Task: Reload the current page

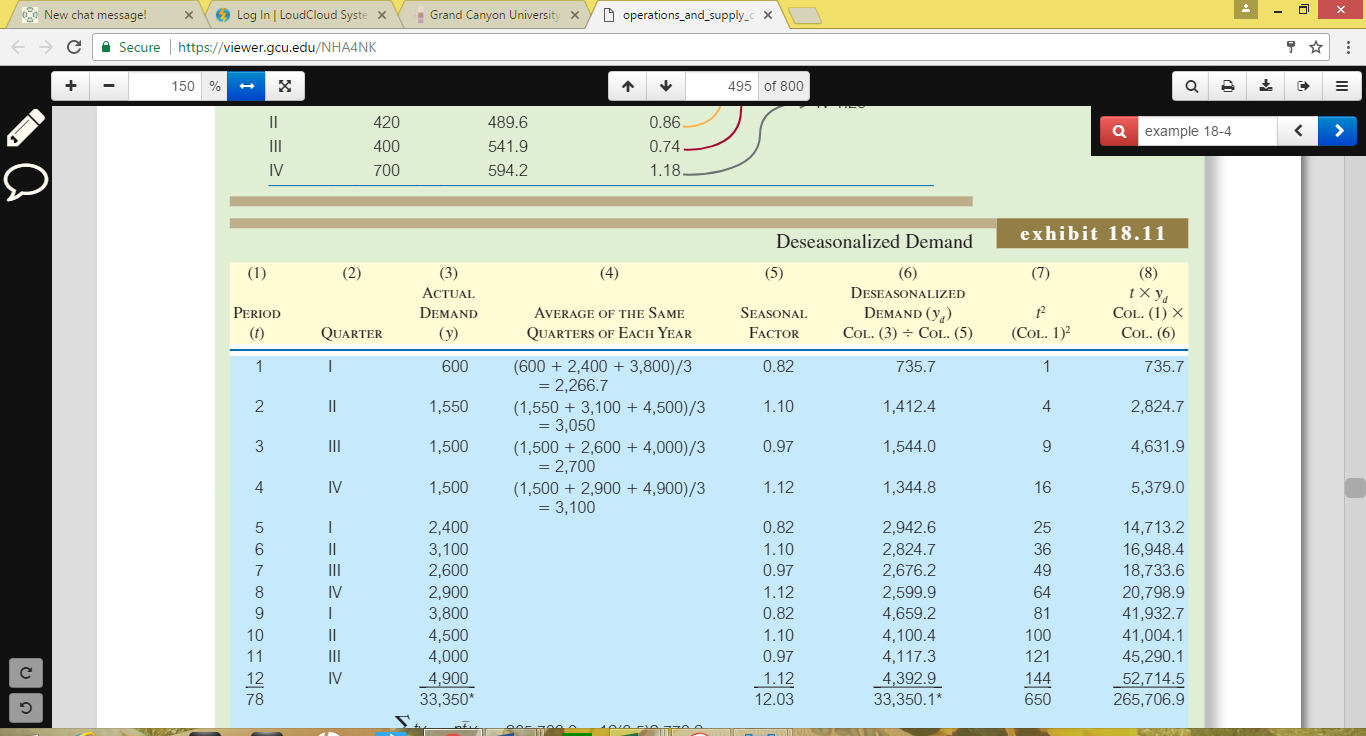Action: pos(74,47)
